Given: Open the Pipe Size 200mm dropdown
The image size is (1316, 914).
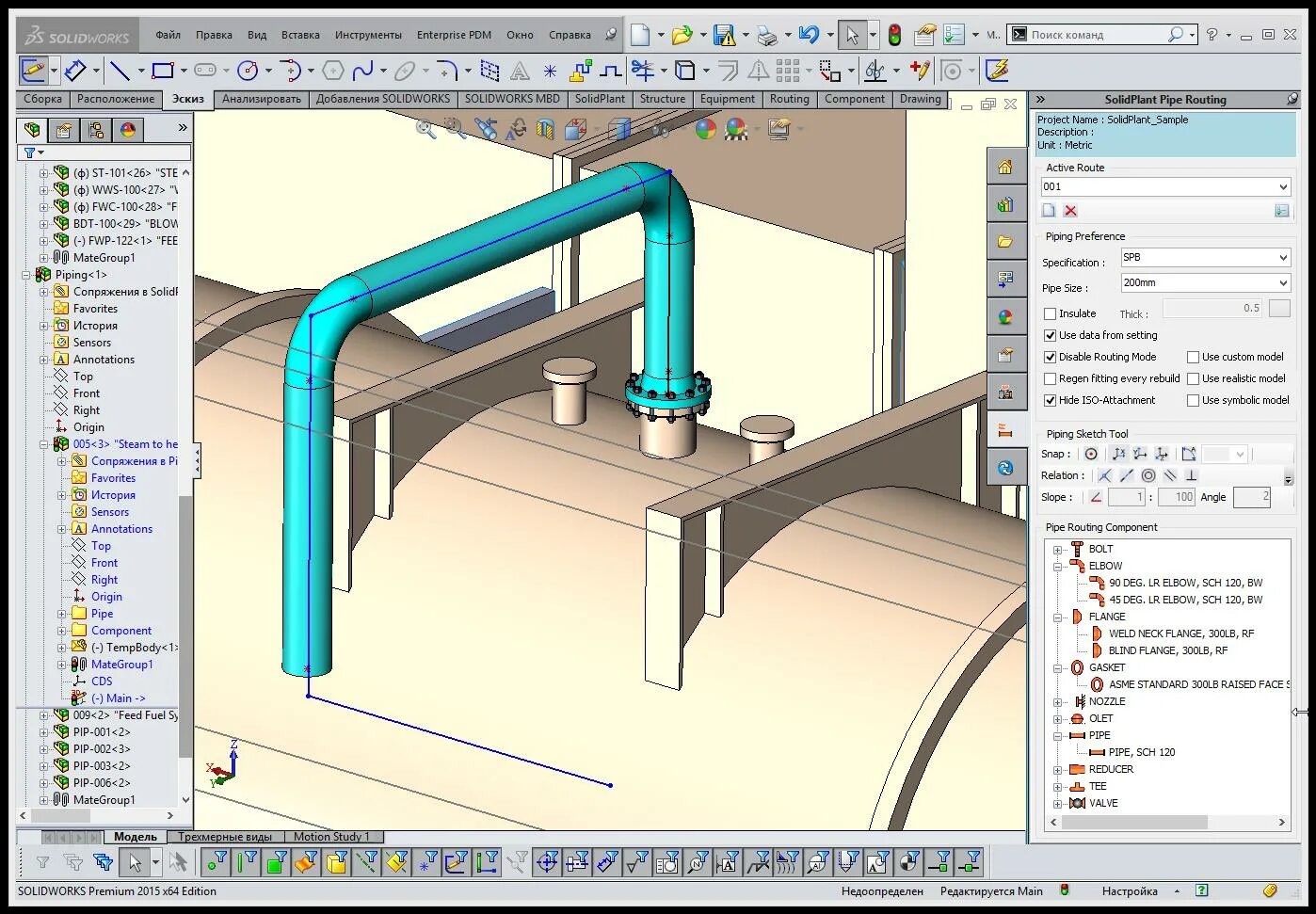Looking at the screenshot, I should coord(1205,282).
